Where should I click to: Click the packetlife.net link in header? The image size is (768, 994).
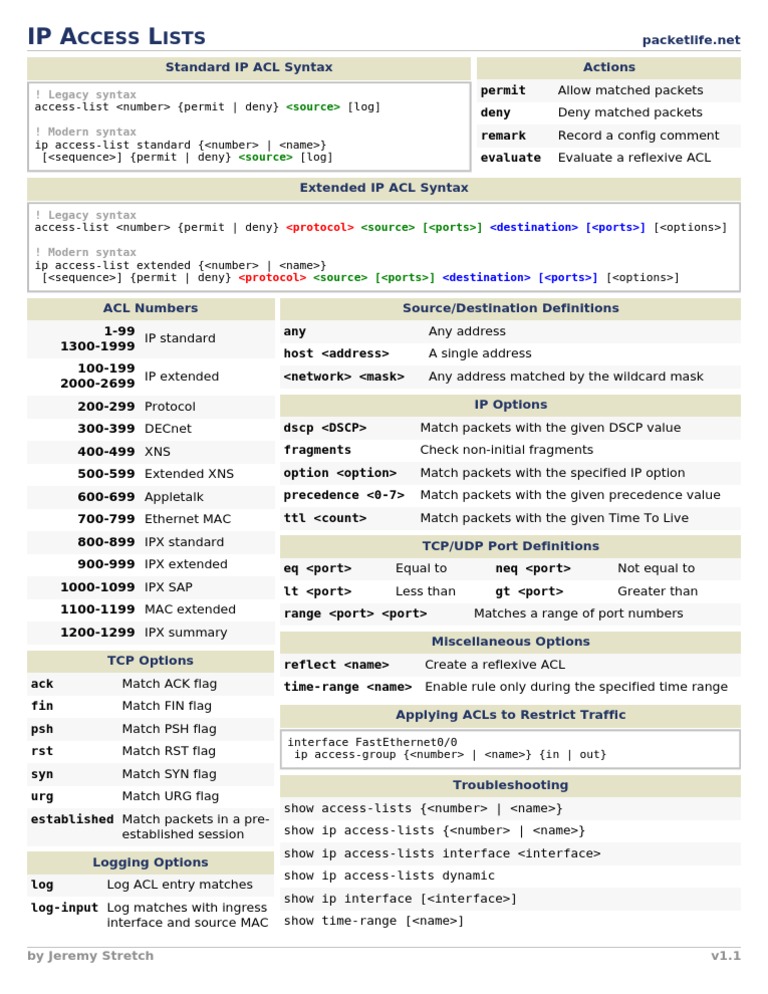[x=691, y=40]
